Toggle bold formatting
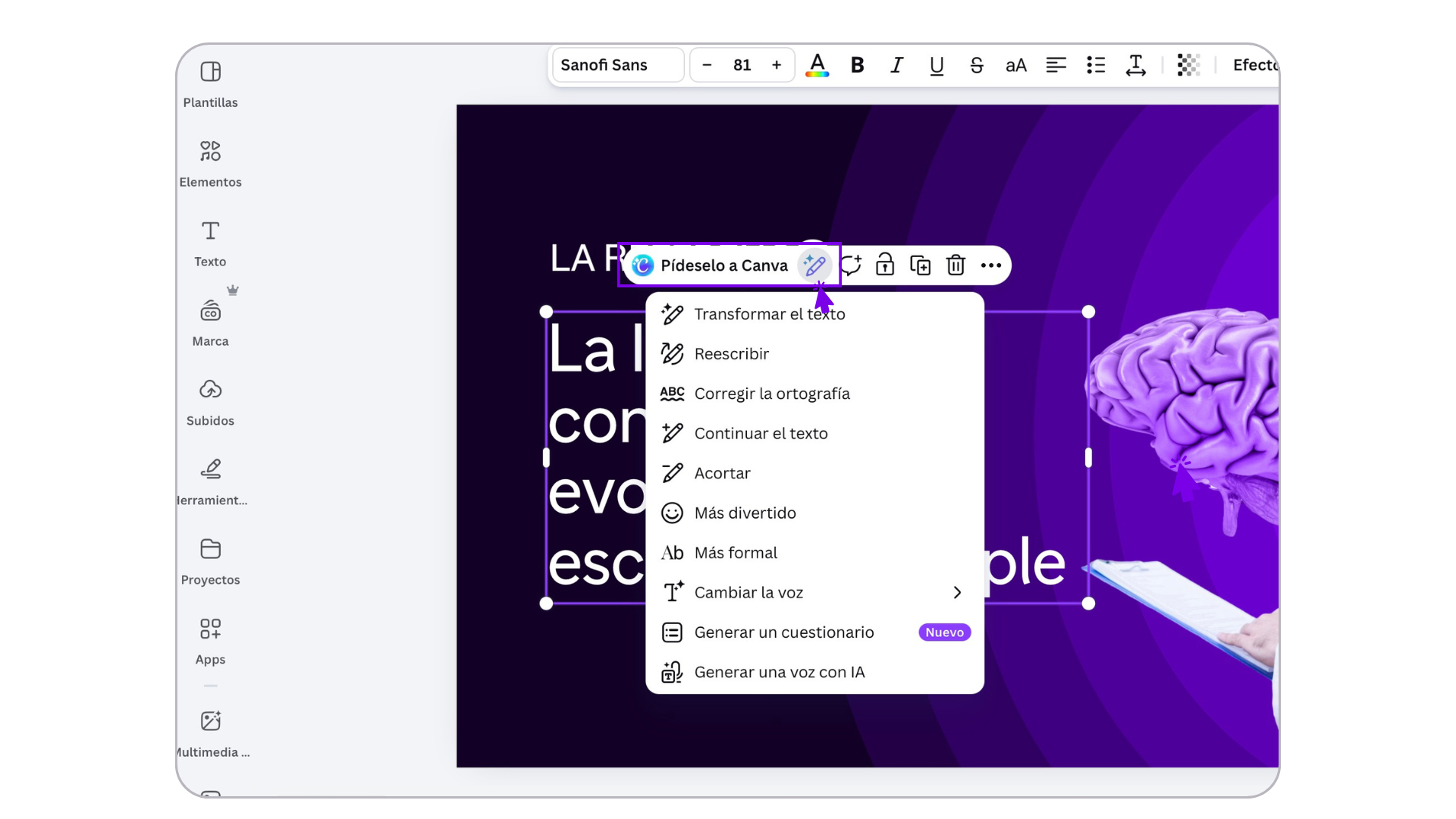The height and width of the screenshot is (819, 1456). (857, 65)
